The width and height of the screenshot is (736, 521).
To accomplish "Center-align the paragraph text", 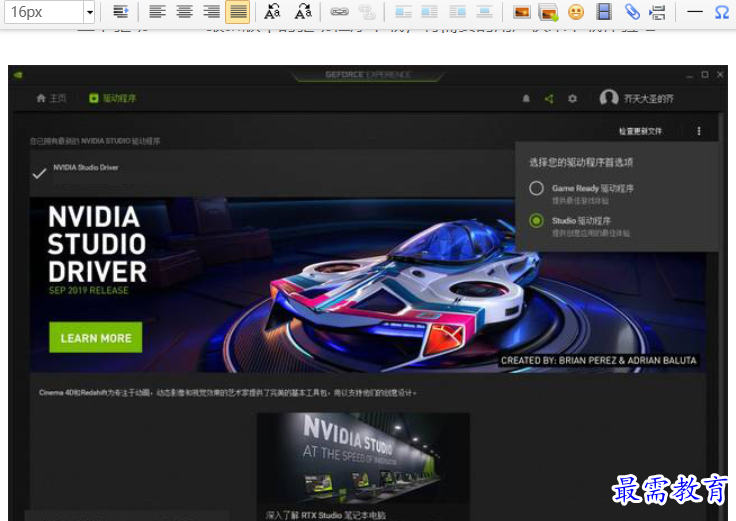I will click(184, 12).
